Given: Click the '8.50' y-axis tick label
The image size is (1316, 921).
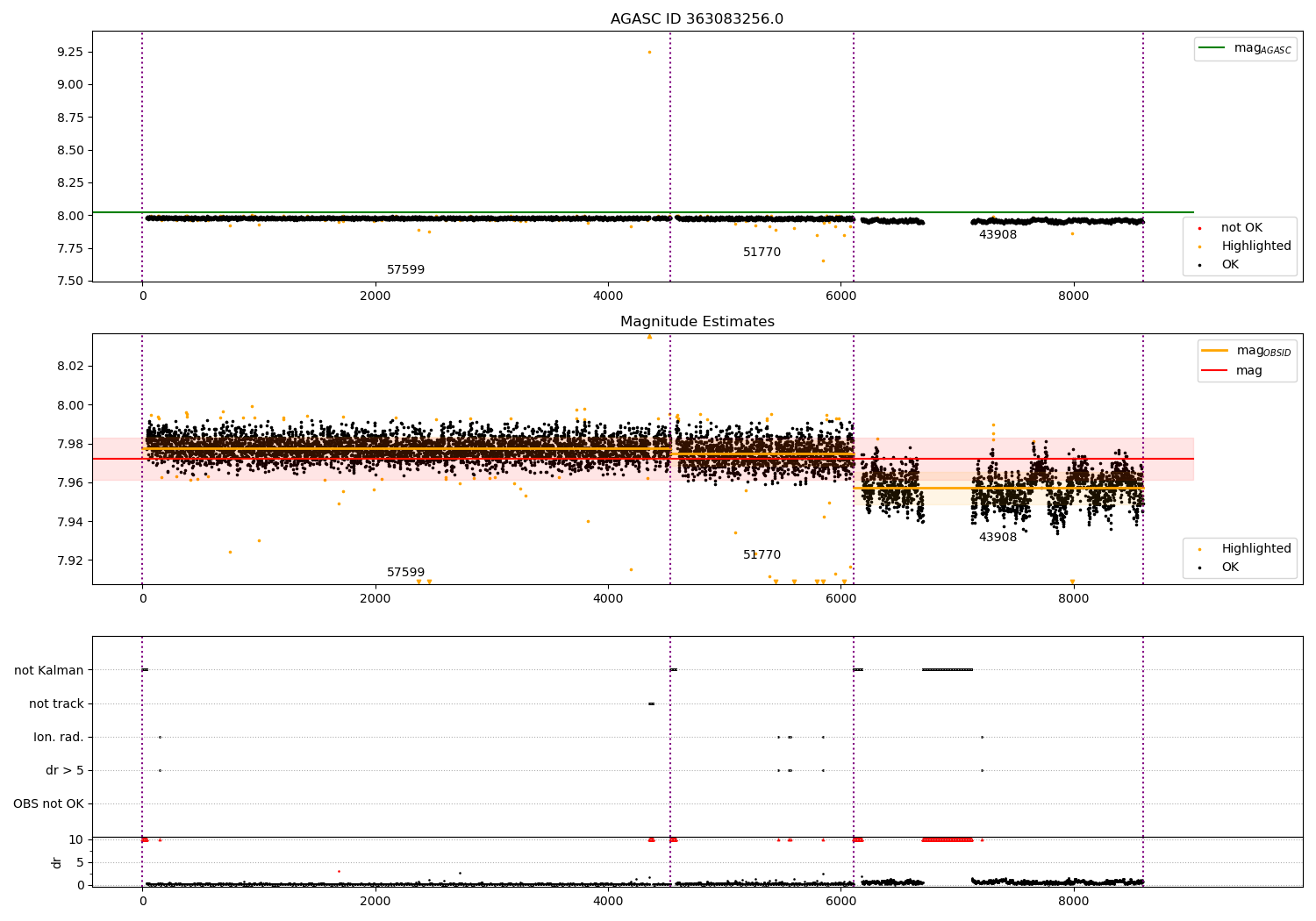Looking at the screenshot, I should click(69, 150).
